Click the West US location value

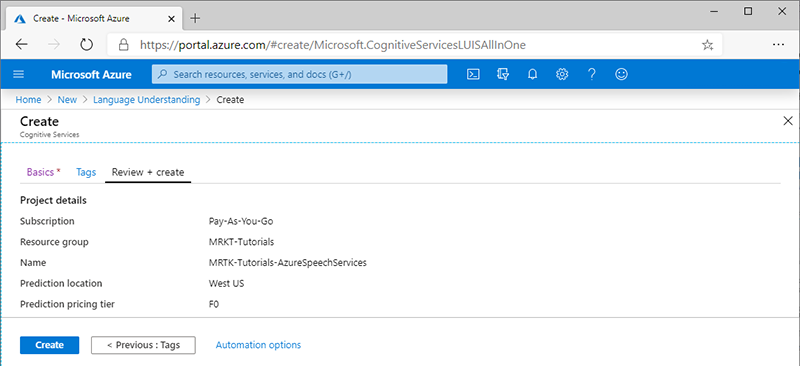[x=226, y=283]
